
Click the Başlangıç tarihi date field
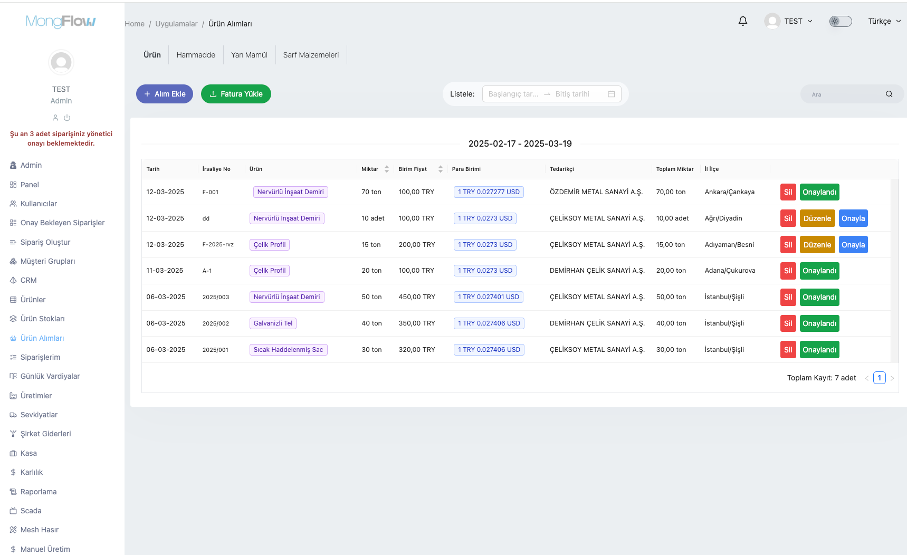click(513, 94)
